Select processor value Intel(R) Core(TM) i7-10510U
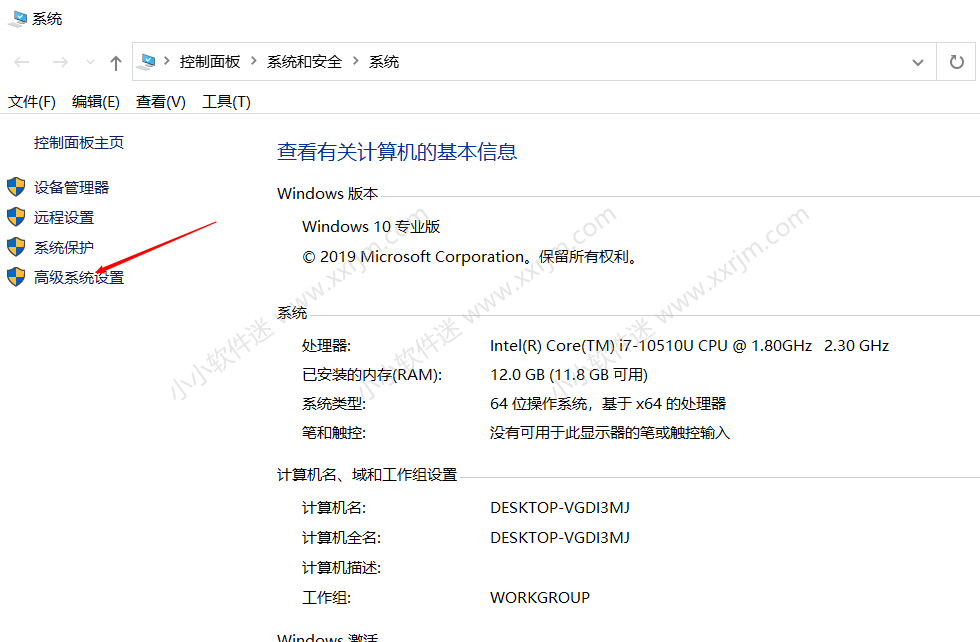This screenshot has height=642, width=980. pyautogui.click(x=689, y=346)
